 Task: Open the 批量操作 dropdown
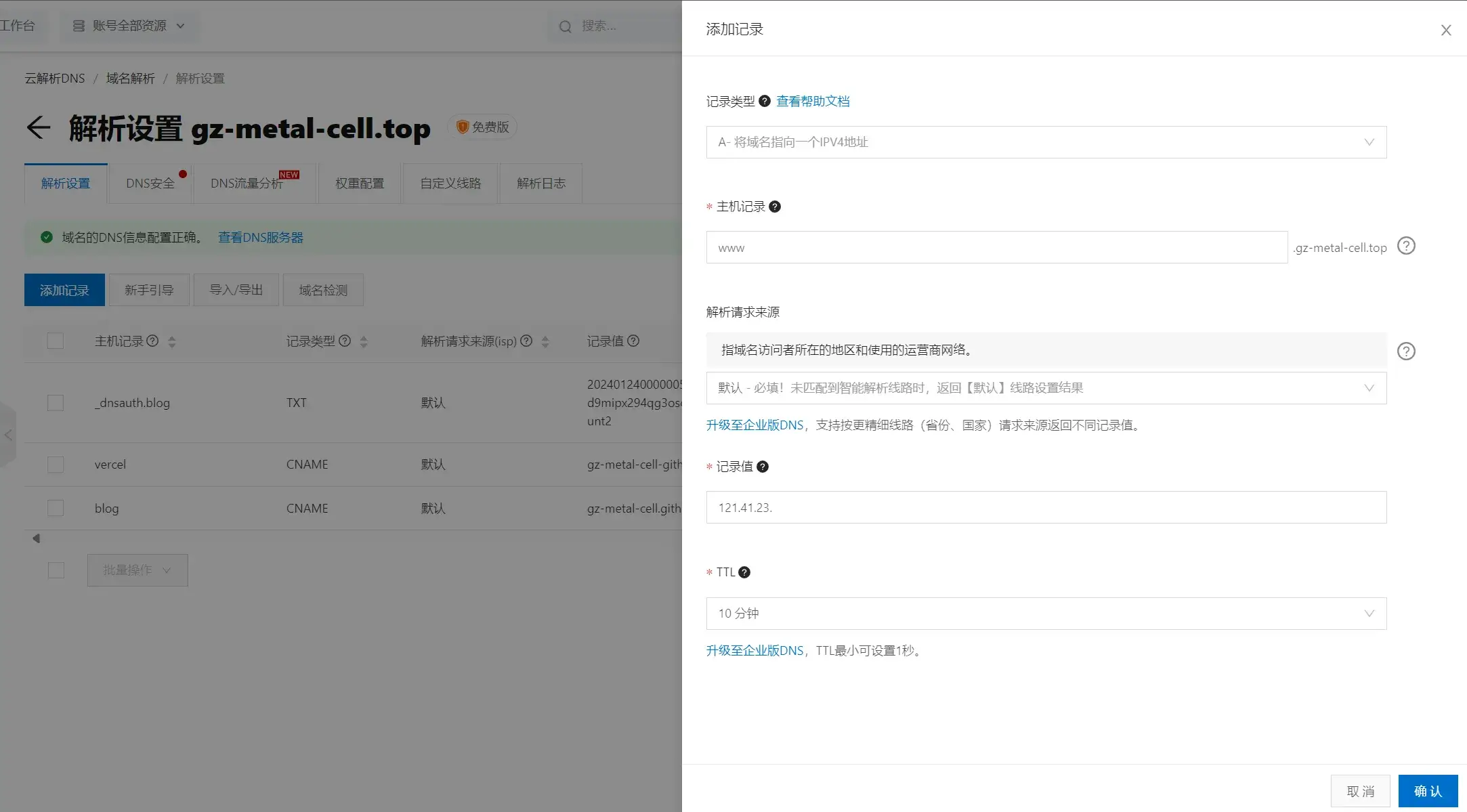coord(137,570)
